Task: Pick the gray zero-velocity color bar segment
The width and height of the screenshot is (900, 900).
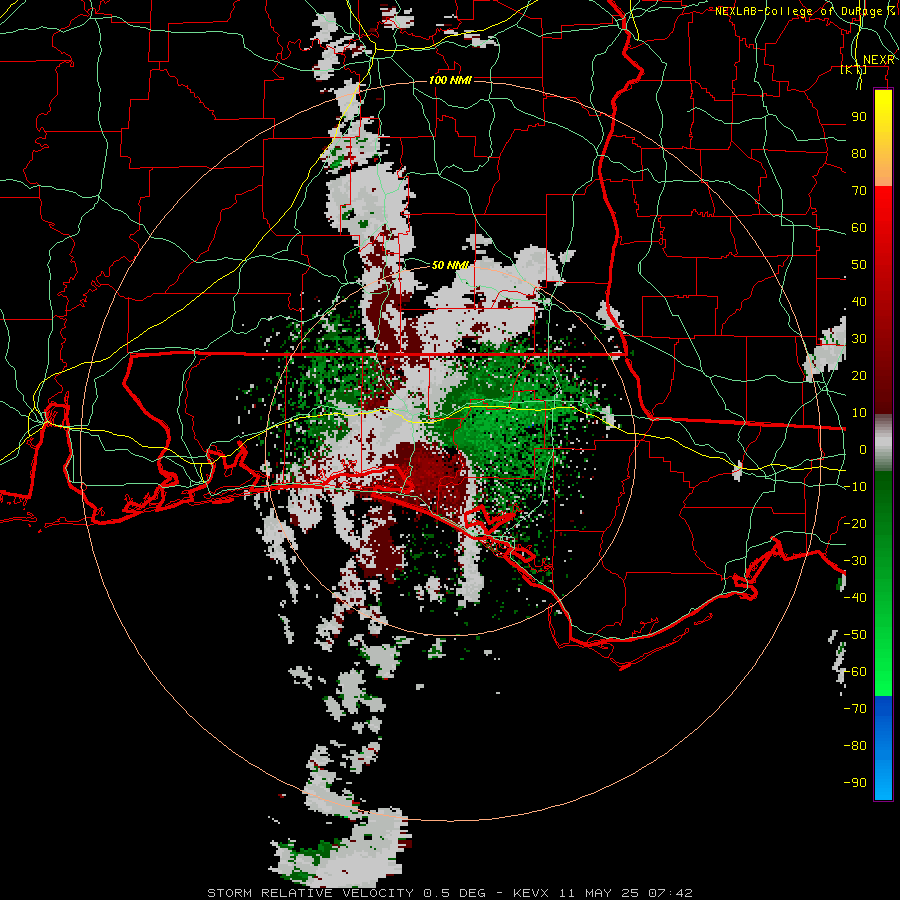Action: [883, 442]
